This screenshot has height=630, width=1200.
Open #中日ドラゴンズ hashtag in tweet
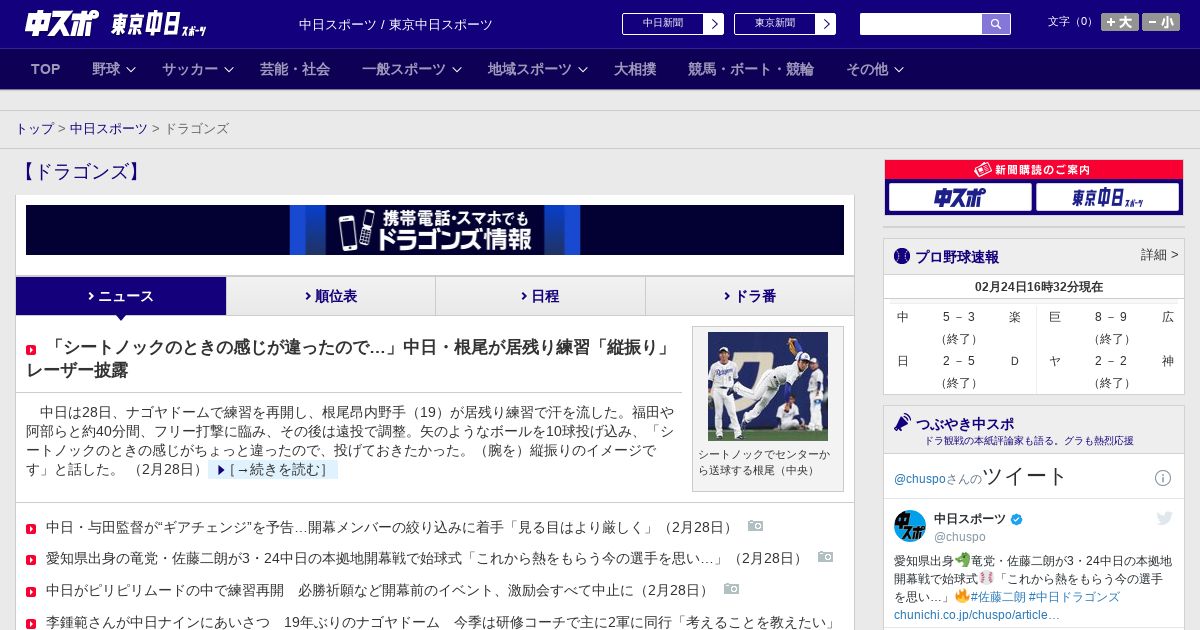point(1074,597)
